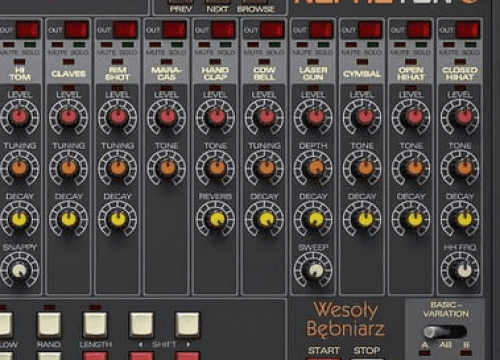
Task: Open the preset BROWSE button
Action: click(x=256, y=2)
